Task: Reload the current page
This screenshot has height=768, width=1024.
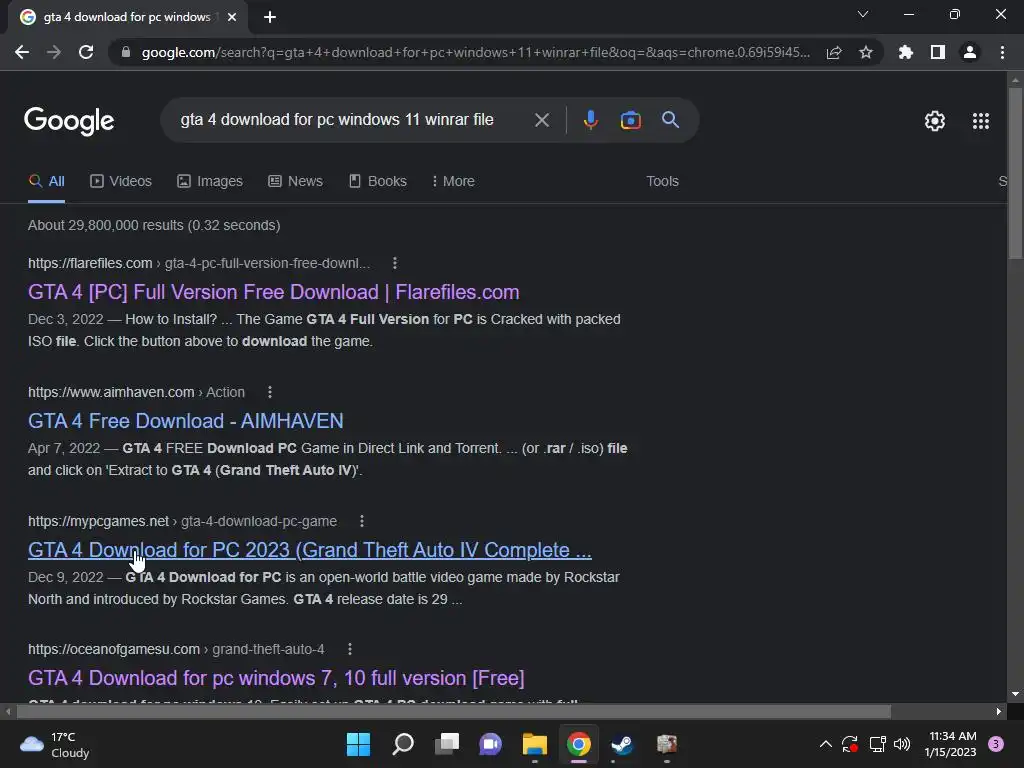Action: pyautogui.click(x=86, y=52)
